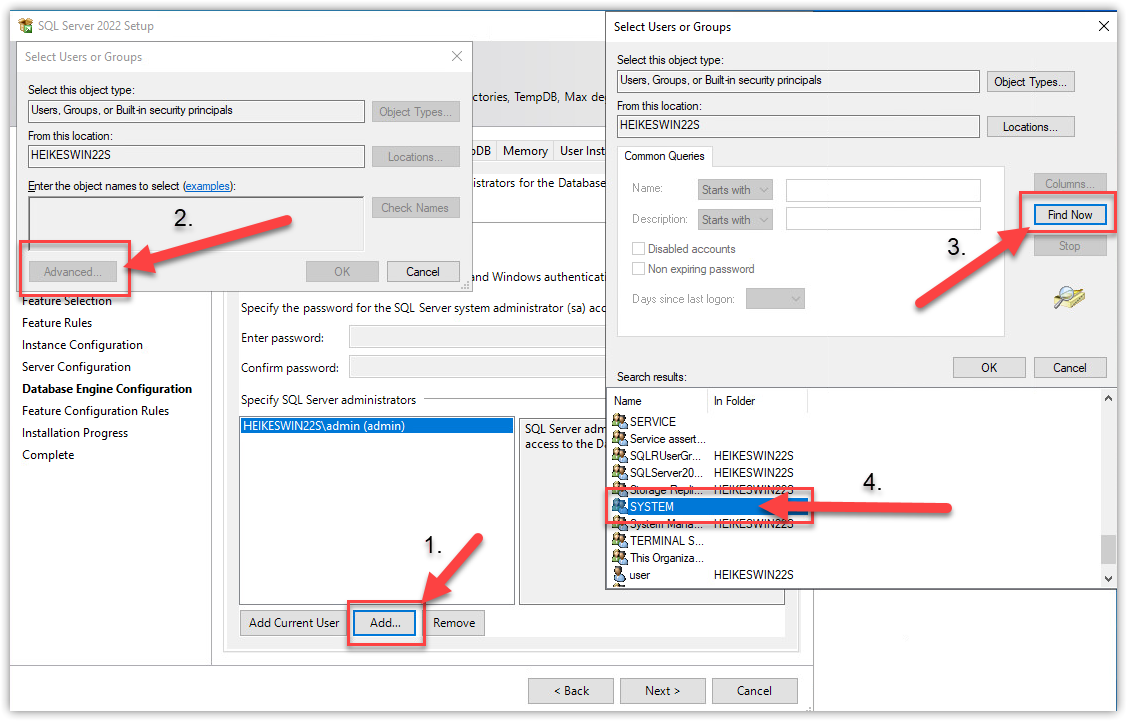
Task: Select Feature Configuration Rules step
Action: 96,411
